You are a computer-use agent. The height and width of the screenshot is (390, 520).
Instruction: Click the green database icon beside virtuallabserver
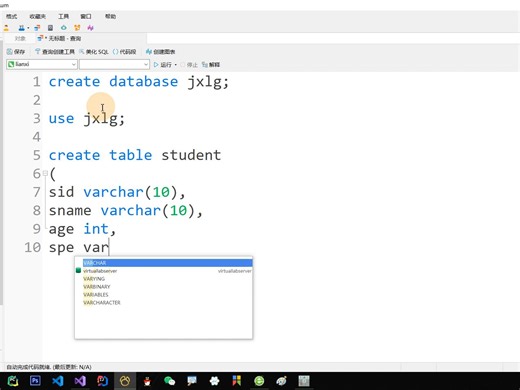[79, 270]
